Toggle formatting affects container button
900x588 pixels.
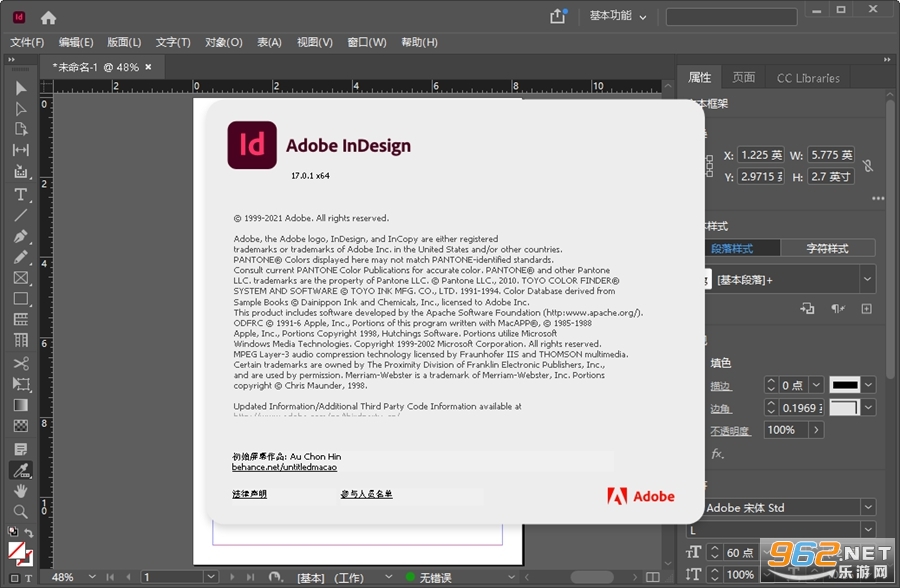coord(14,578)
